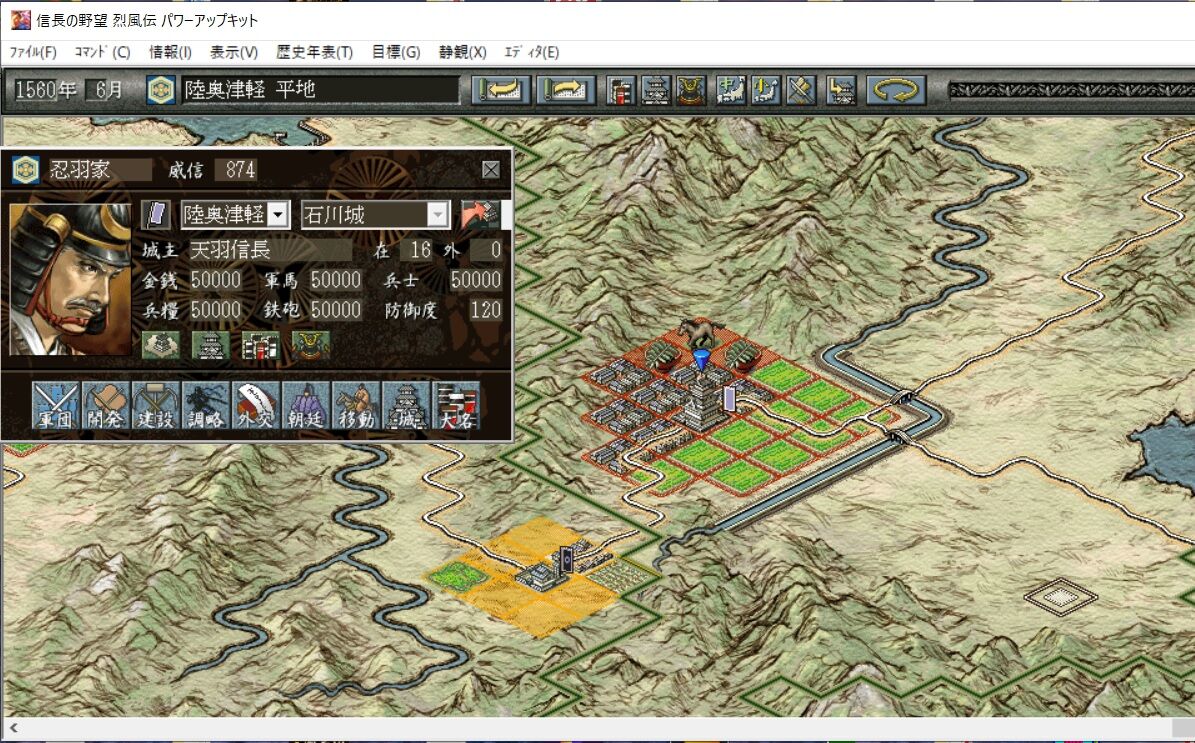Show the small-scale Japan map (小)

pos(765,90)
